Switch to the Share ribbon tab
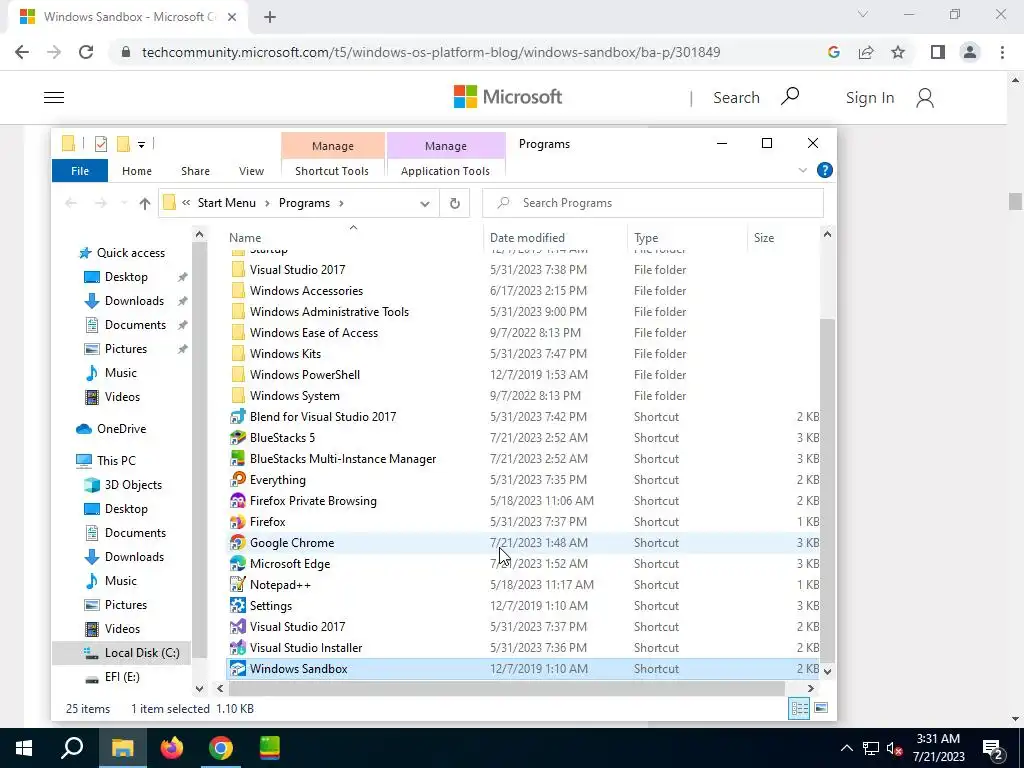This screenshot has height=768, width=1024. 195,171
